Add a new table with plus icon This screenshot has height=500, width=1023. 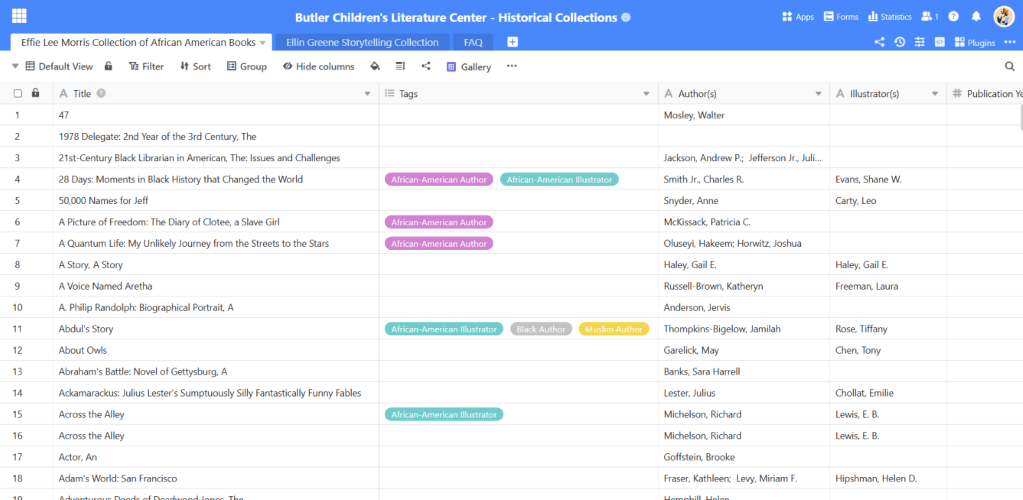tap(512, 42)
